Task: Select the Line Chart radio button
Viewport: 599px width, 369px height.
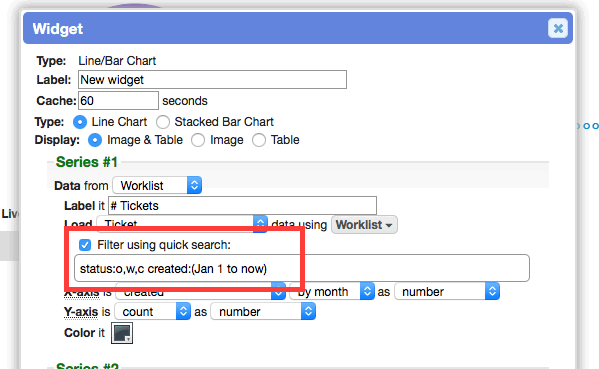Action: [80, 122]
